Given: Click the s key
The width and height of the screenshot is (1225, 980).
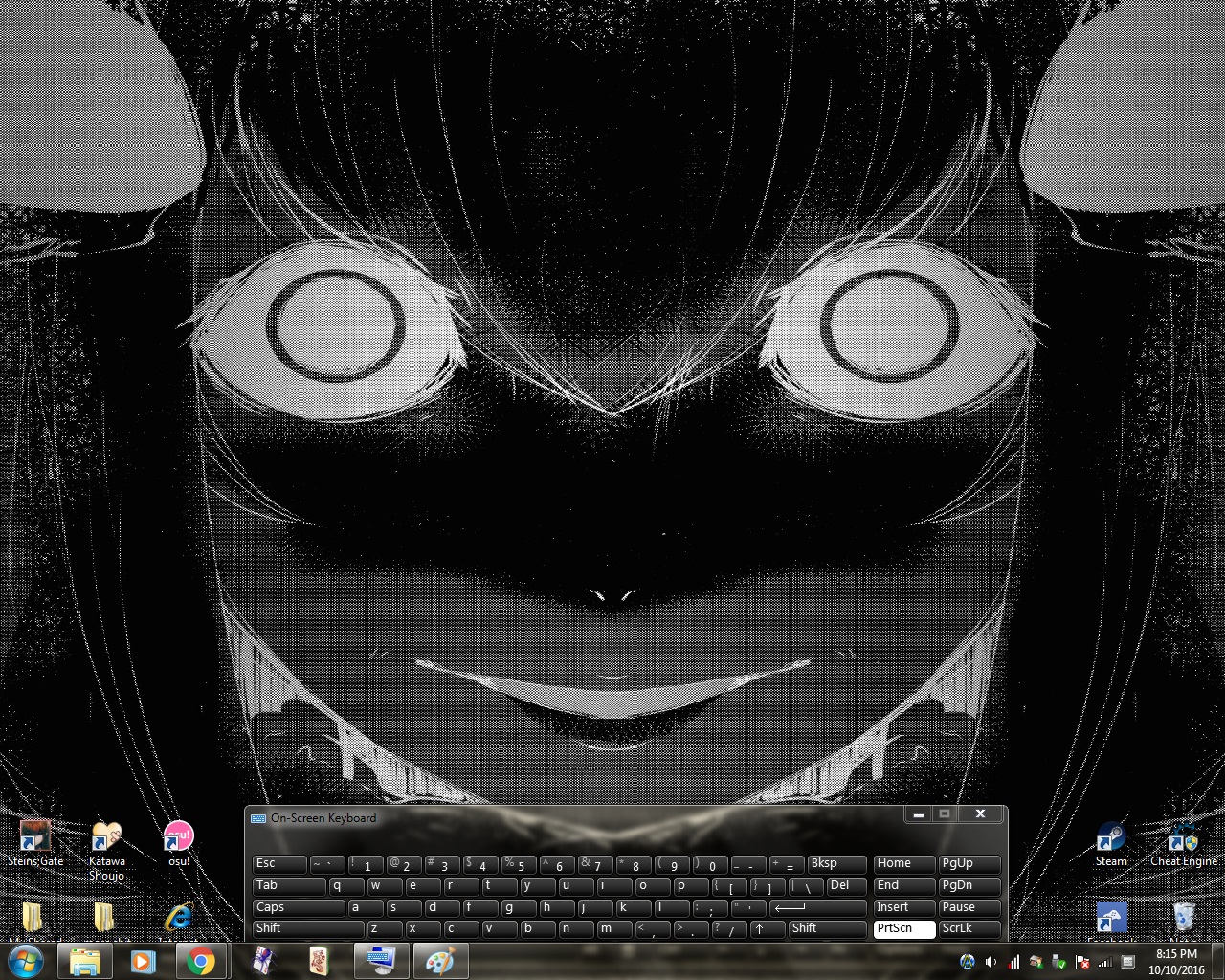Looking at the screenshot, I should click(x=404, y=907).
